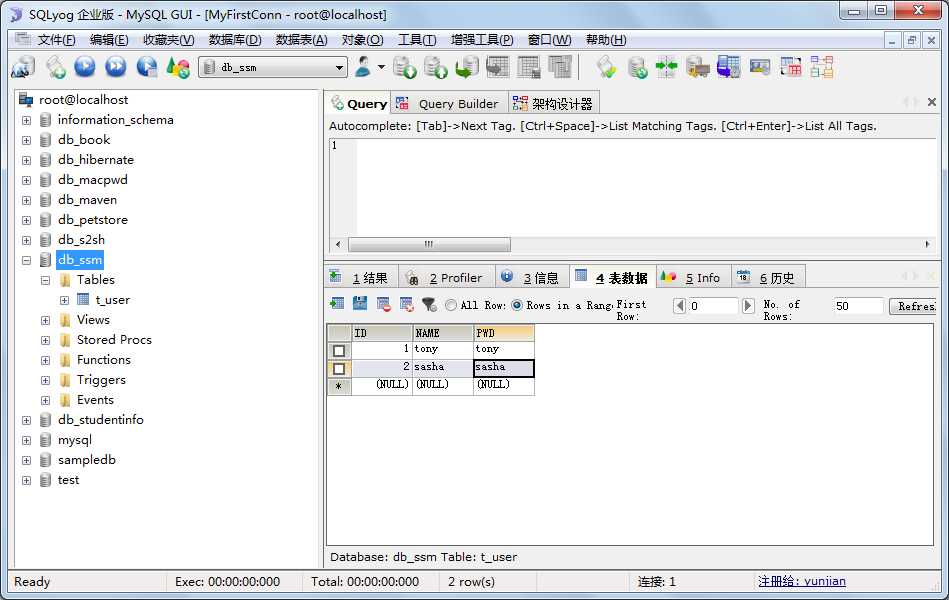The image size is (949, 600).
Task: Switch to the Query Builder tab
Action: point(448,104)
